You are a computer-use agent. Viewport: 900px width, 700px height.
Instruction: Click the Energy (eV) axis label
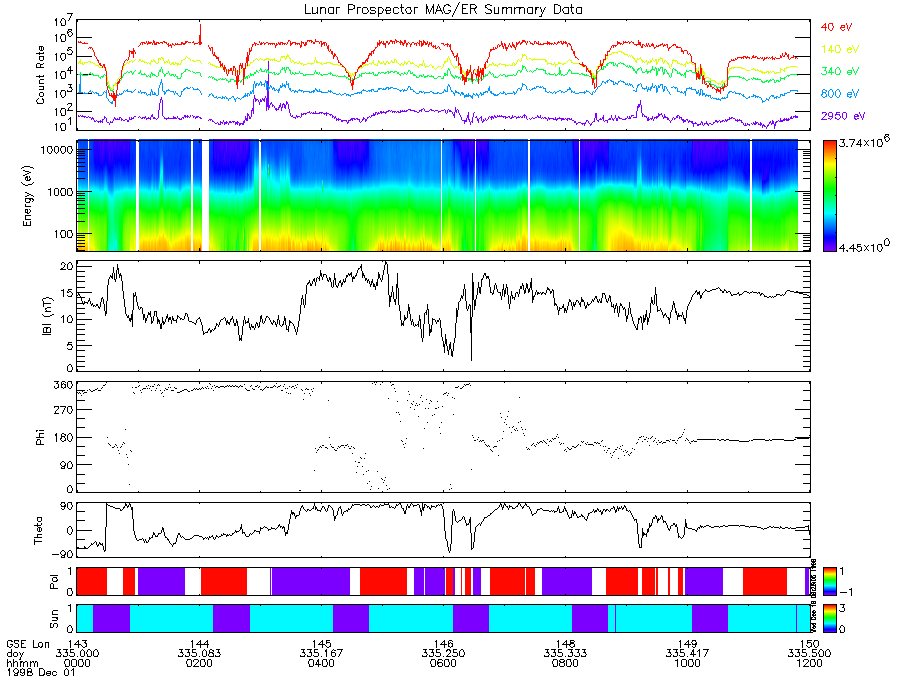[27, 196]
